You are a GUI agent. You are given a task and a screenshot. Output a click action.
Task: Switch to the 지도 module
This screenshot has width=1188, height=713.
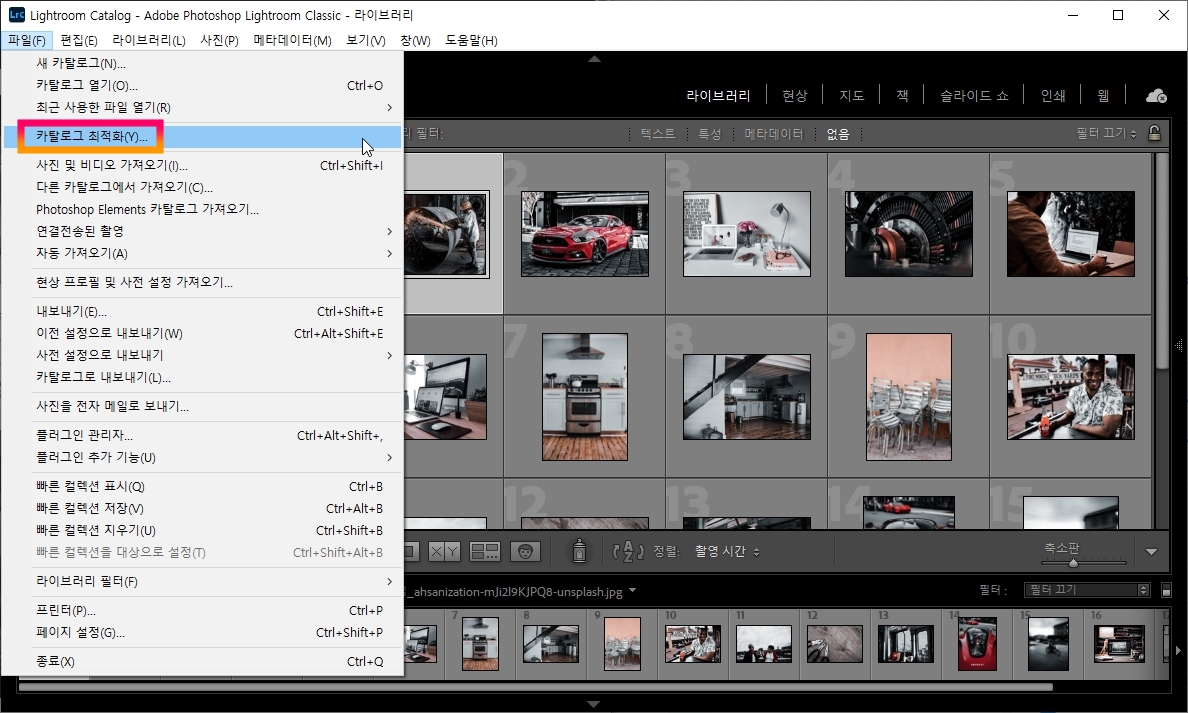click(852, 95)
